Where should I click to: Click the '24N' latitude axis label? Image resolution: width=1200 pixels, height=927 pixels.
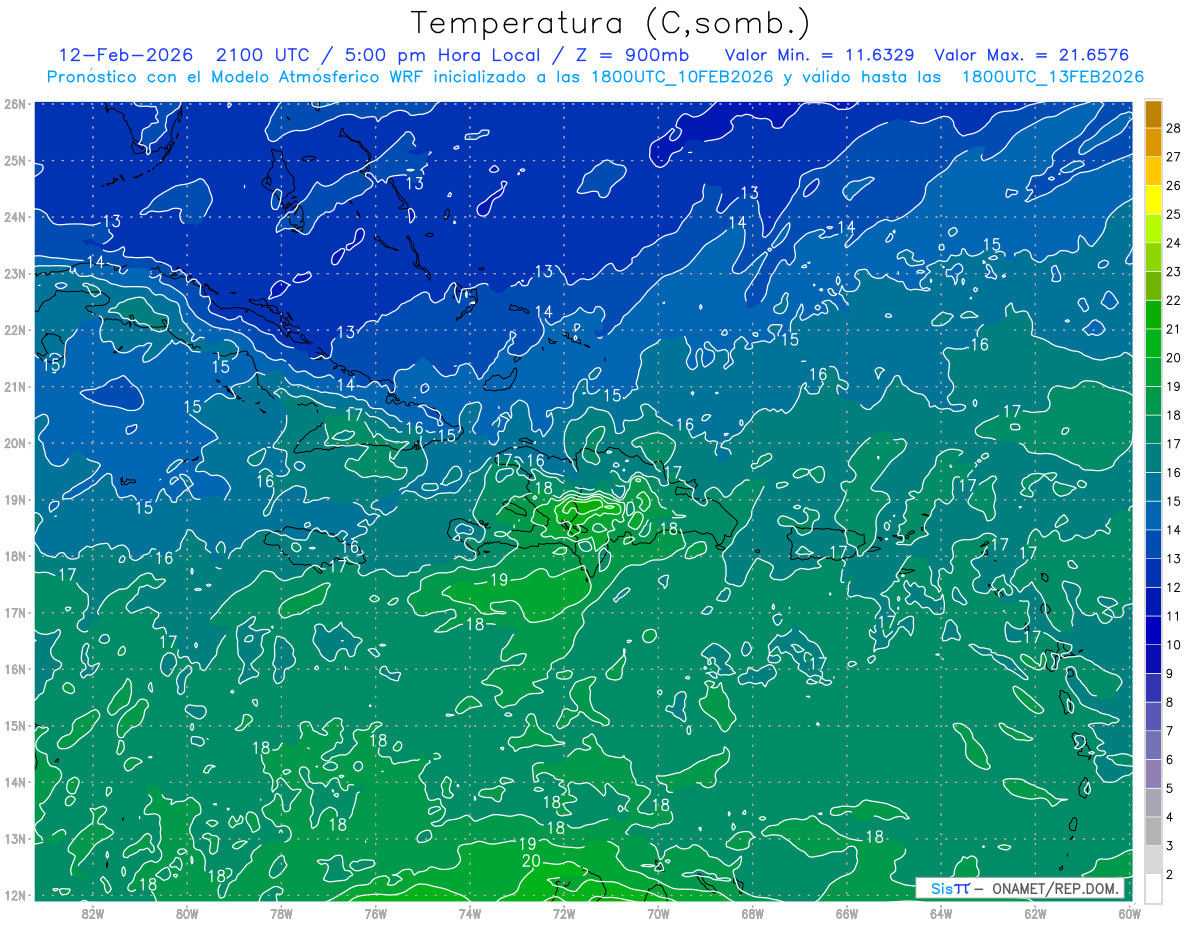(x=14, y=217)
